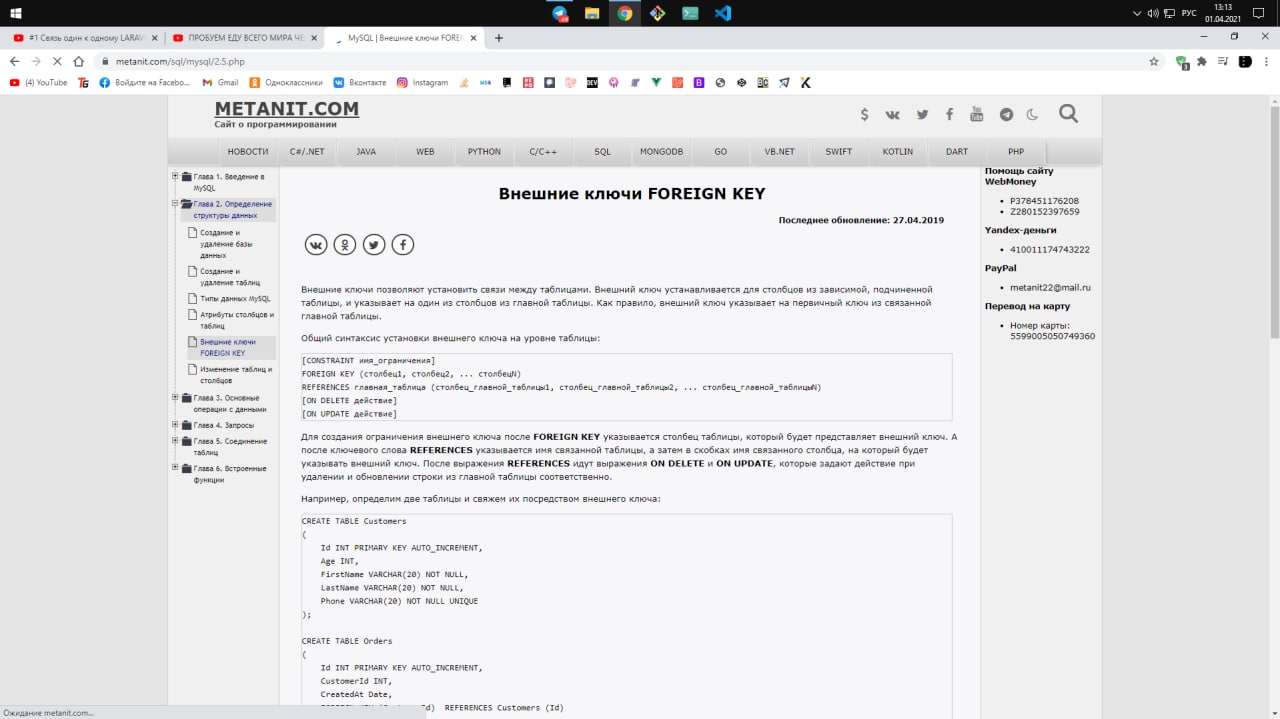This screenshot has width=1280, height=719.
Task: Open the Одноклассники bookmark
Action: click(x=286, y=83)
